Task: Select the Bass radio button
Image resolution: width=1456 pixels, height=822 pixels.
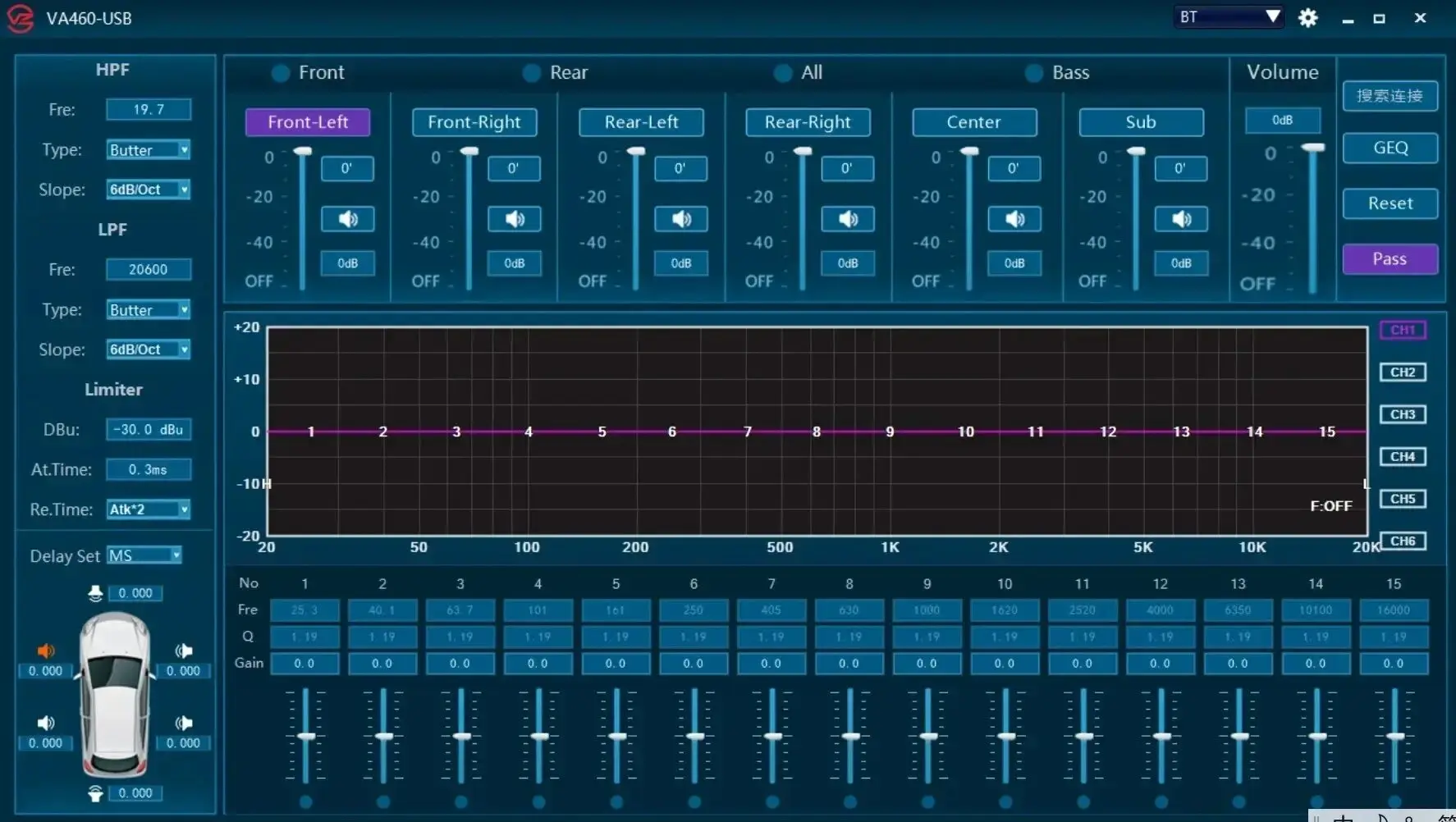Action: [1033, 73]
